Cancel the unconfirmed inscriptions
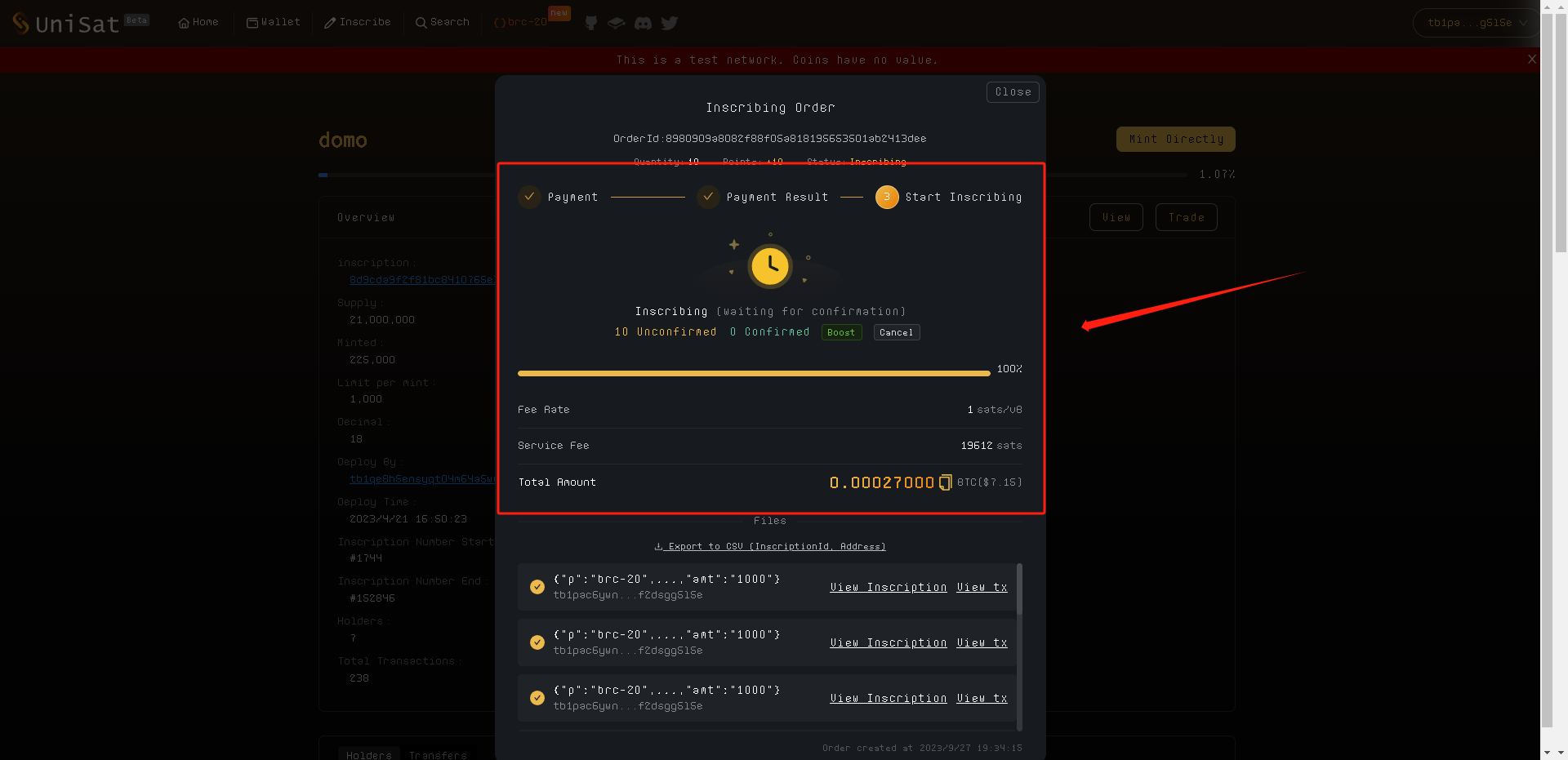1568x760 pixels. 896,332
